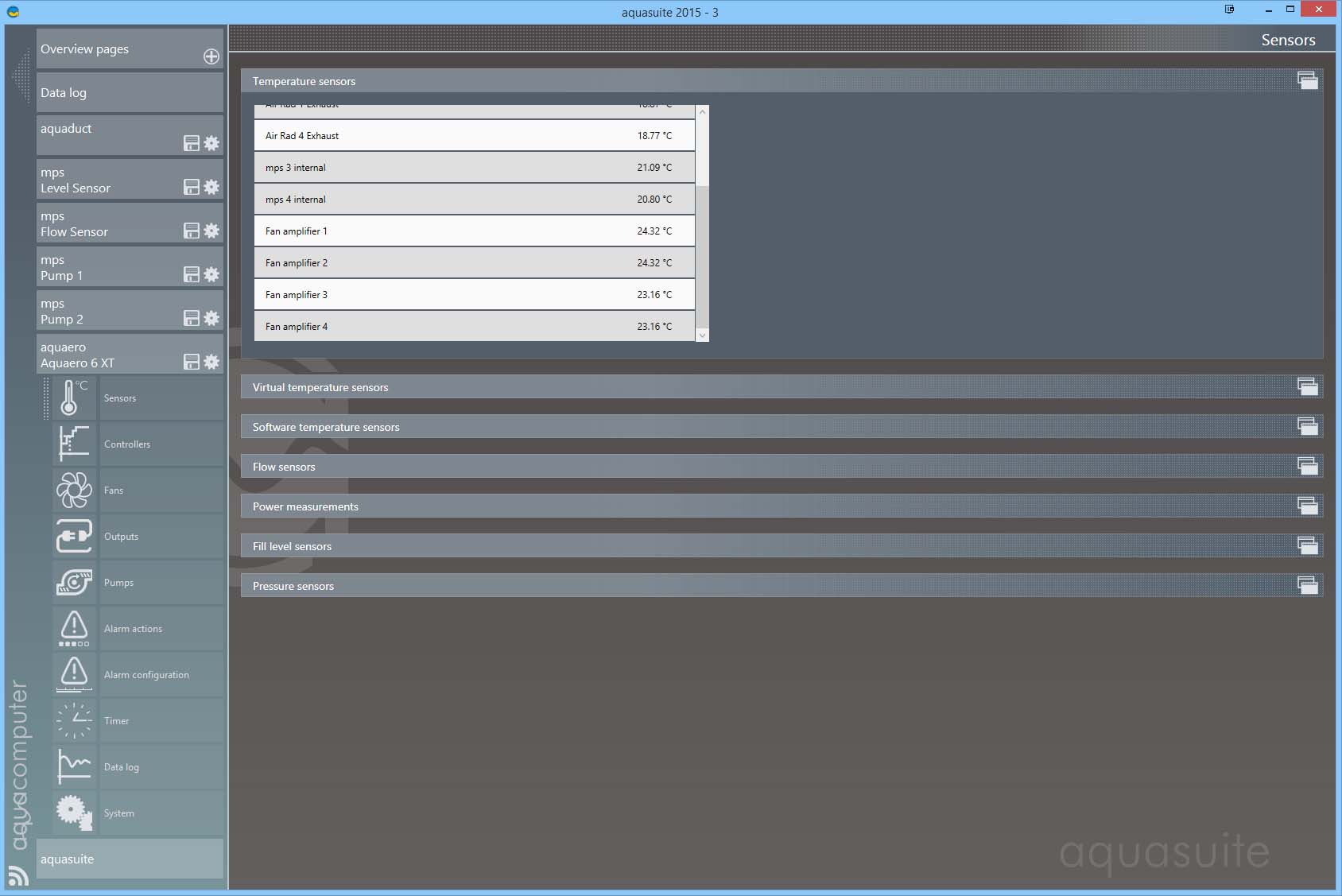Click the title bar display options icon
Viewport: 1342px width, 896px height.
point(1229,10)
